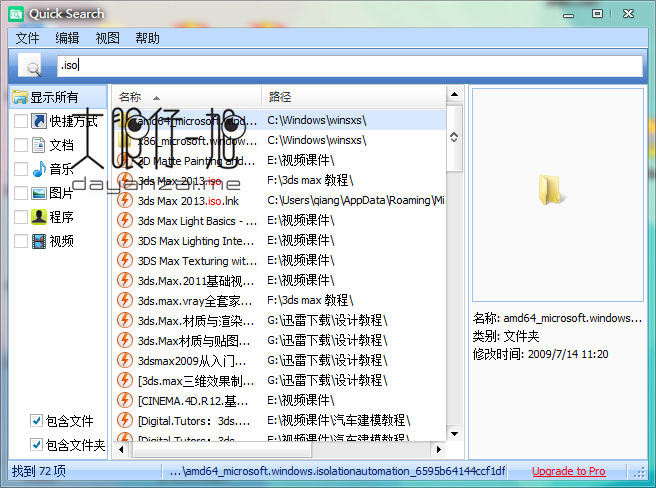Tick the 视频 filter checkbox

tap(21, 241)
